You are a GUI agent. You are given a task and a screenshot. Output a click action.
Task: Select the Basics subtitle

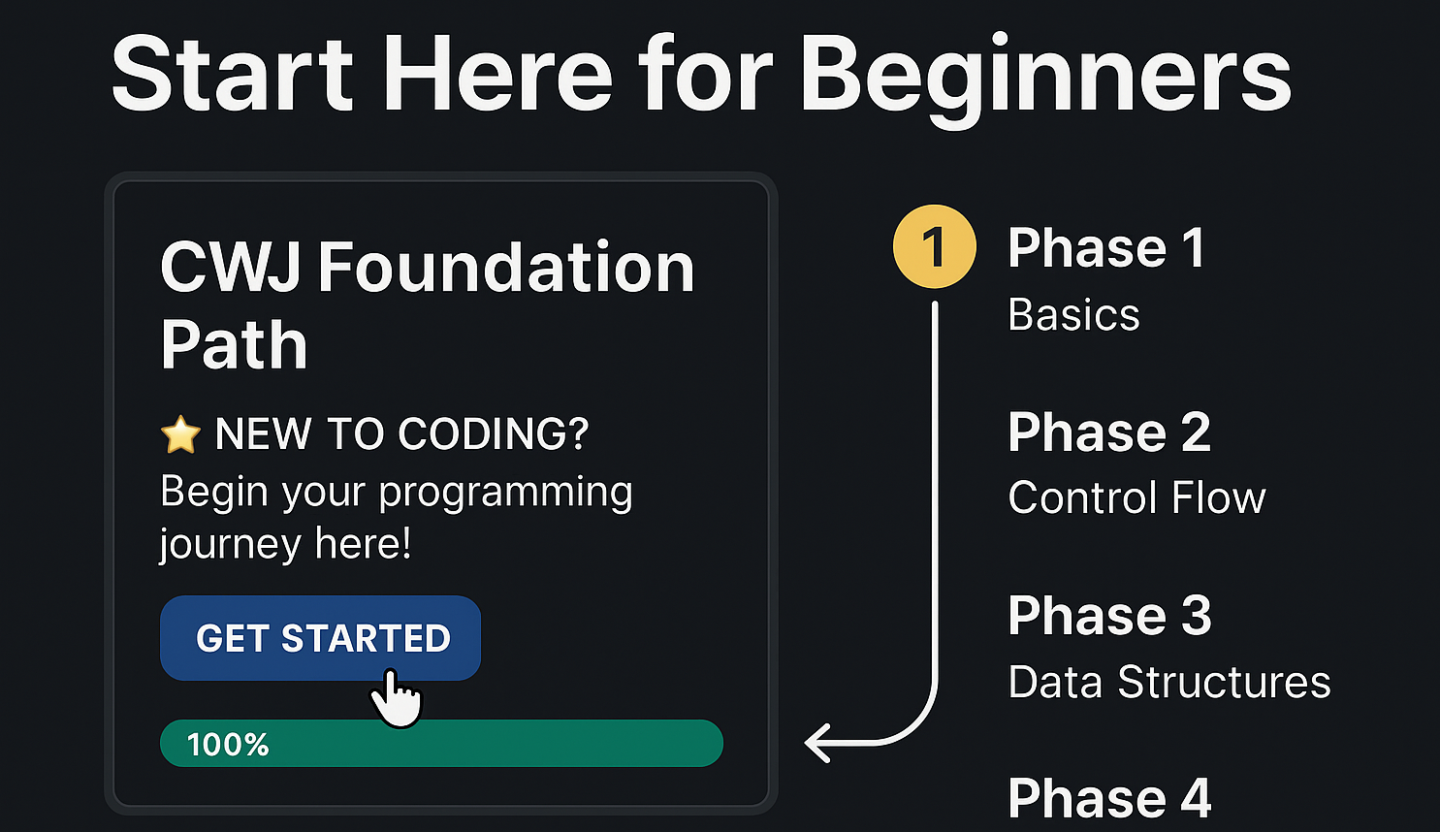[x=1074, y=315]
